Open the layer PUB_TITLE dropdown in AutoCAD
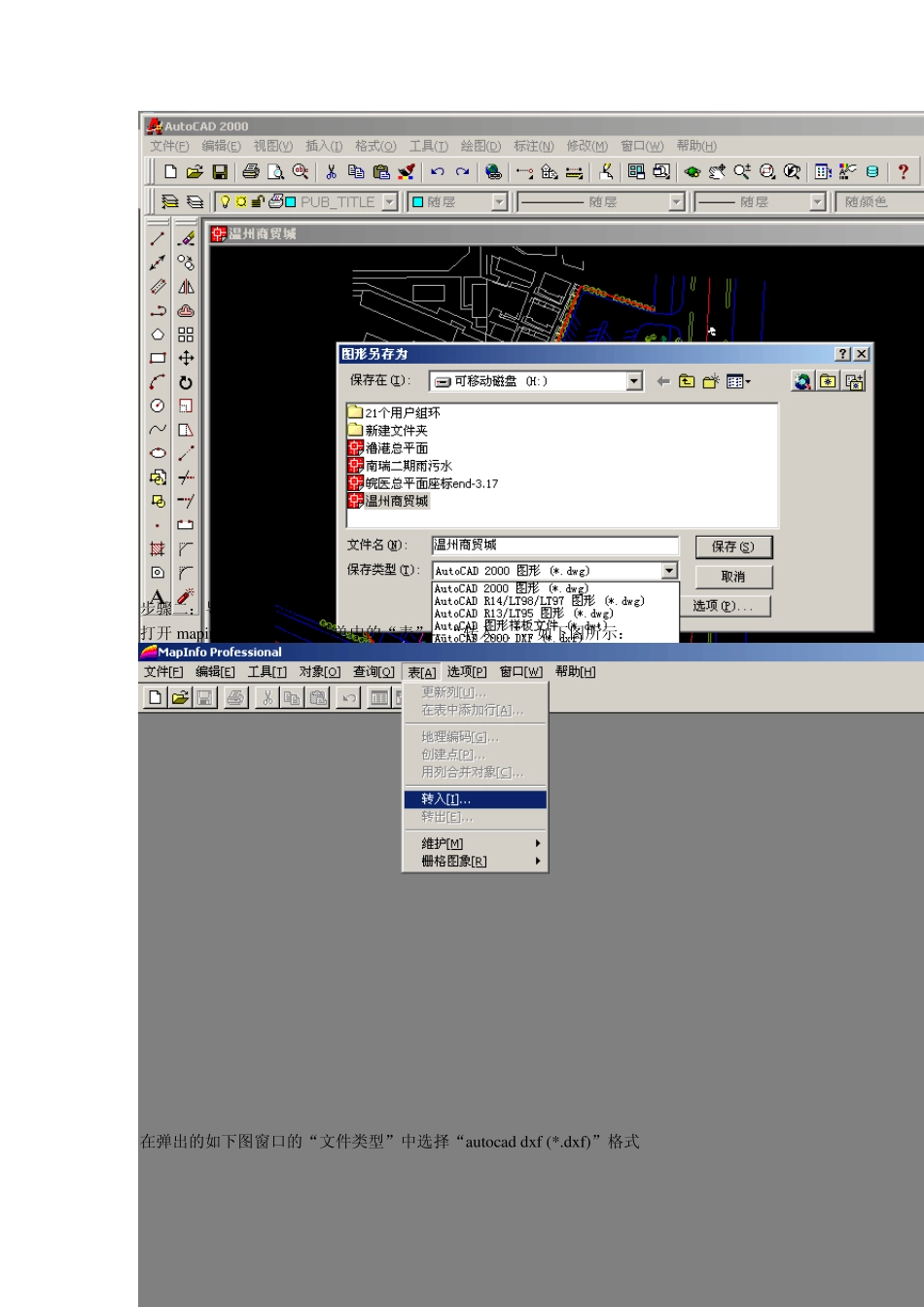The image size is (924, 1307). pyautogui.click(x=390, y=202)
